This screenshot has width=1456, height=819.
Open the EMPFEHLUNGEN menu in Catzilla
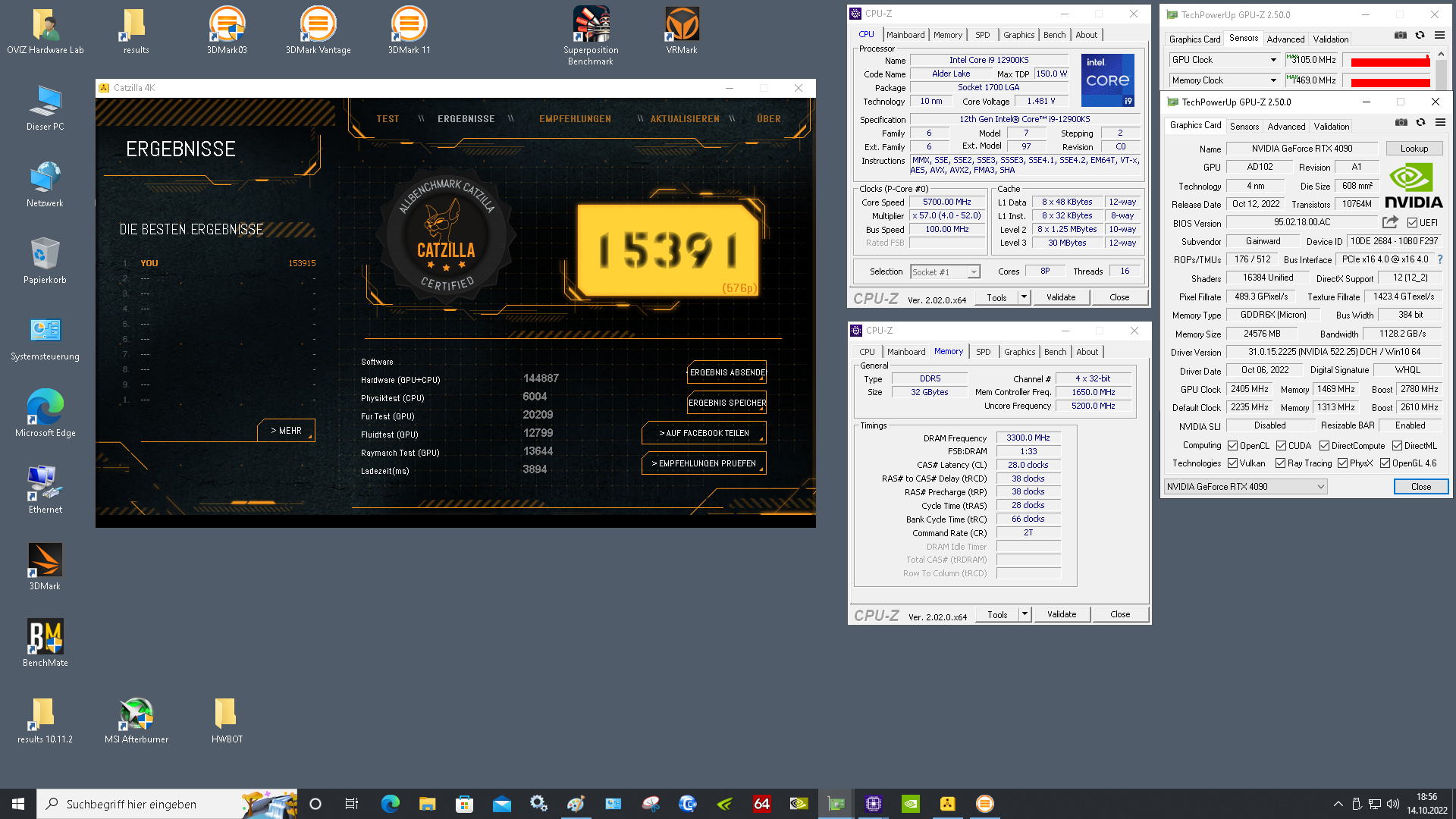575,119
